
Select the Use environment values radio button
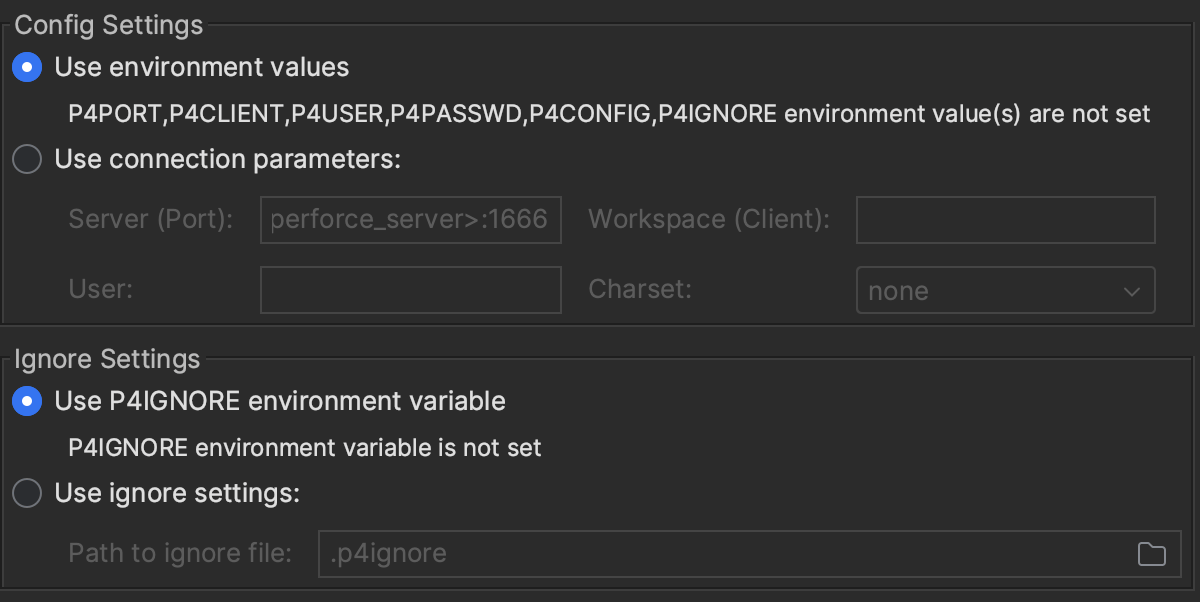click(27, 68)
